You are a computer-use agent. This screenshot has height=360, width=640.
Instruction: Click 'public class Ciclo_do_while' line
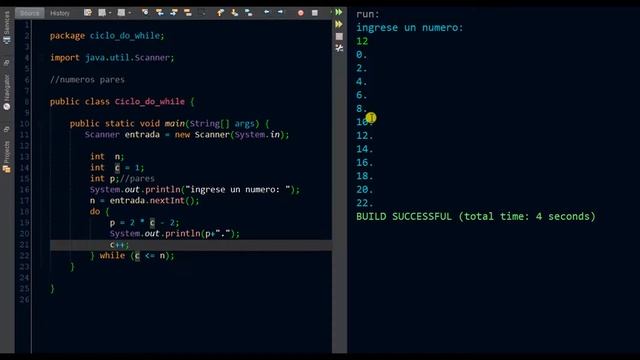(122, 102)
